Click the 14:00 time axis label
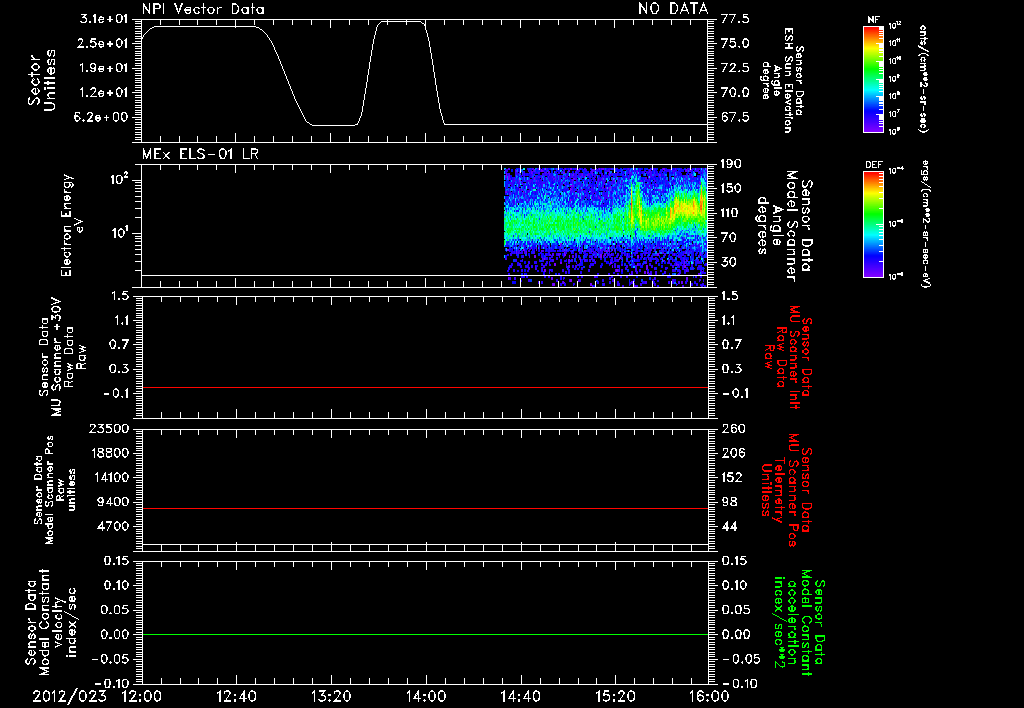This screenshot has height=708, width=1024. (x=425, y=696)
